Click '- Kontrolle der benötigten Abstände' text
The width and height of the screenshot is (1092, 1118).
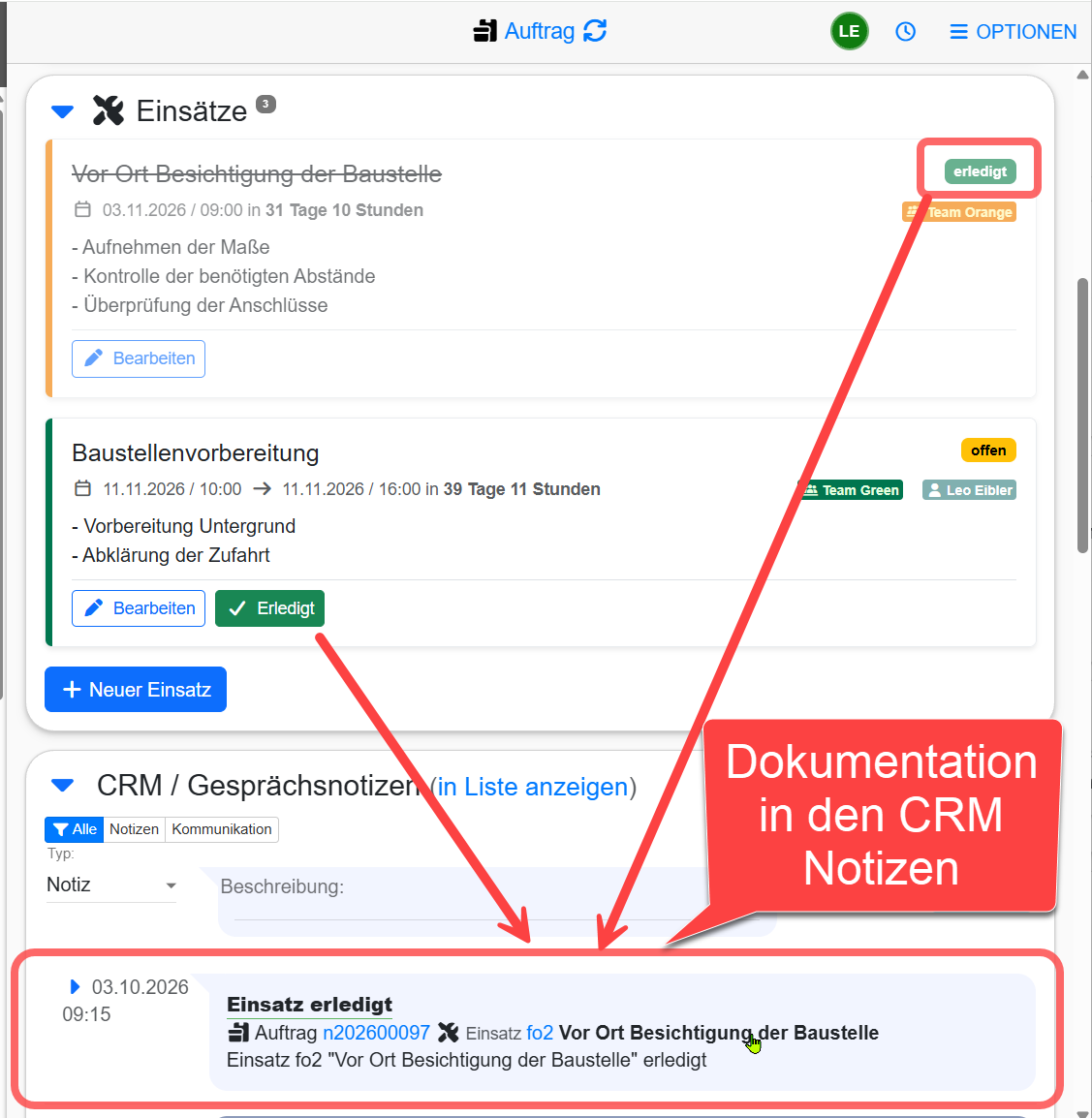point(224,276)
